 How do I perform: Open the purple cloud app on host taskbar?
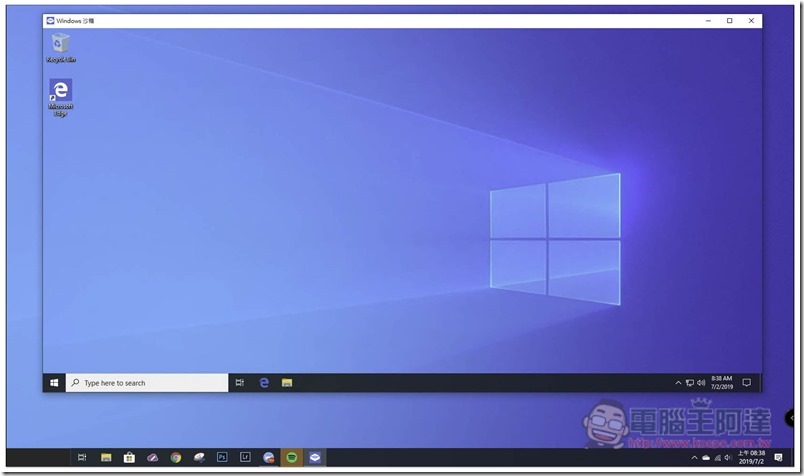pyautogui.click(x=152, y=457)
